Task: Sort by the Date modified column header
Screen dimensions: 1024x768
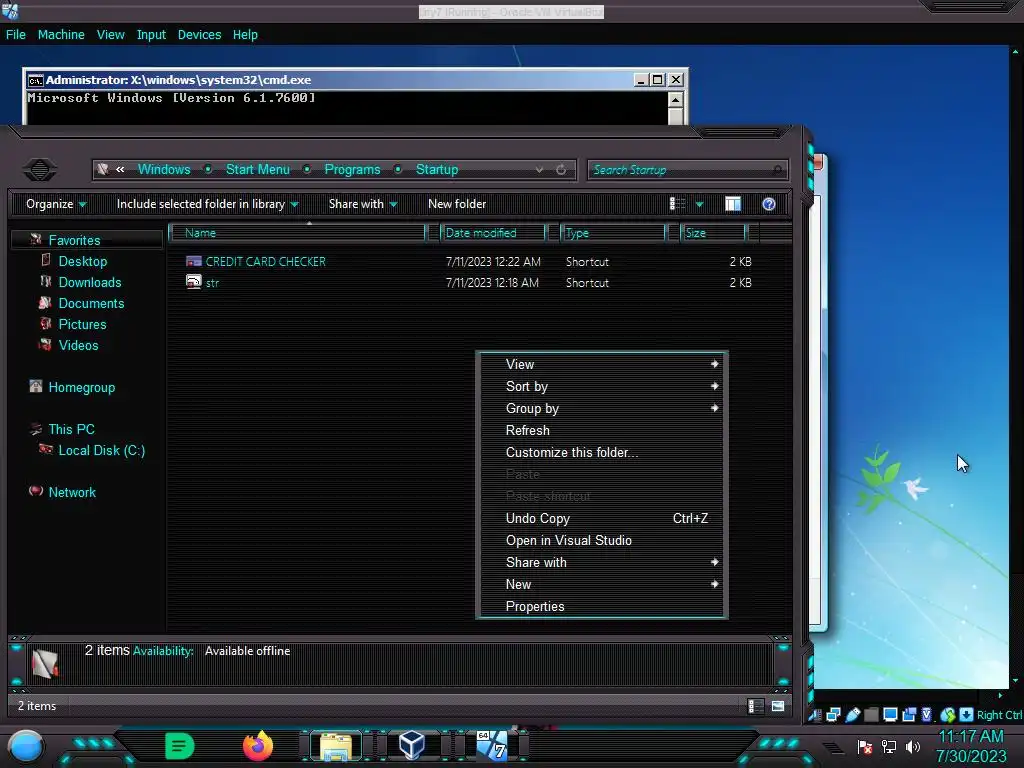Action: 493,232
